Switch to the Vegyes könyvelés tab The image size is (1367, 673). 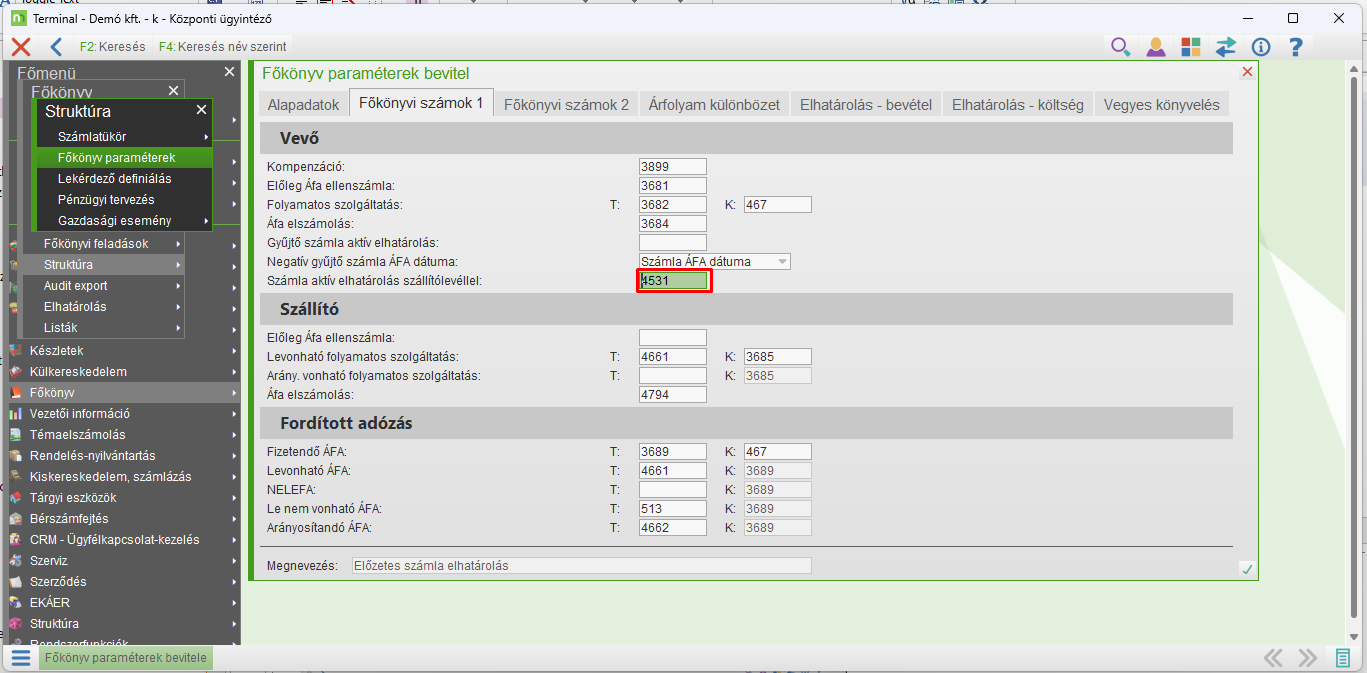pyautogui.click(x=1161, y=104)
